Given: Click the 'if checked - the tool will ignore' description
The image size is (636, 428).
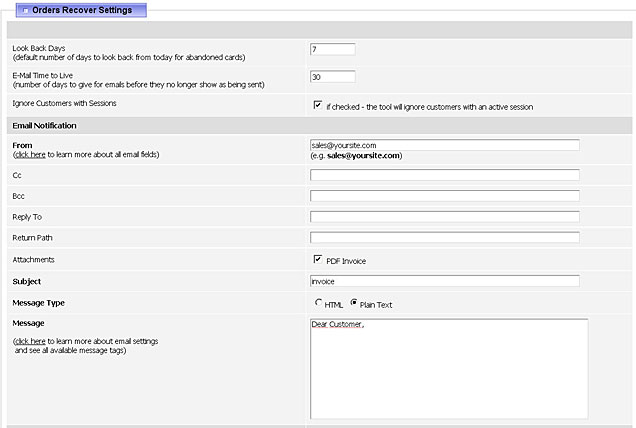Looking at the screenshot, I should [430, 107].
